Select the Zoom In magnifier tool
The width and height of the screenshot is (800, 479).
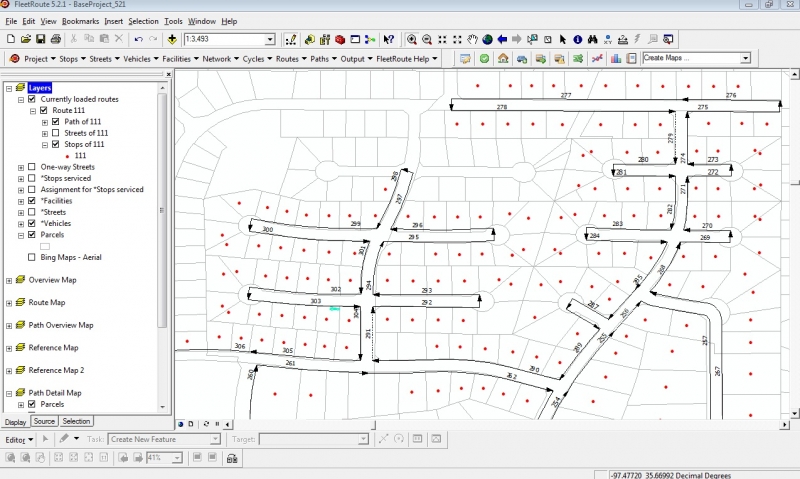pyautogui.click(x=412, y=39)
